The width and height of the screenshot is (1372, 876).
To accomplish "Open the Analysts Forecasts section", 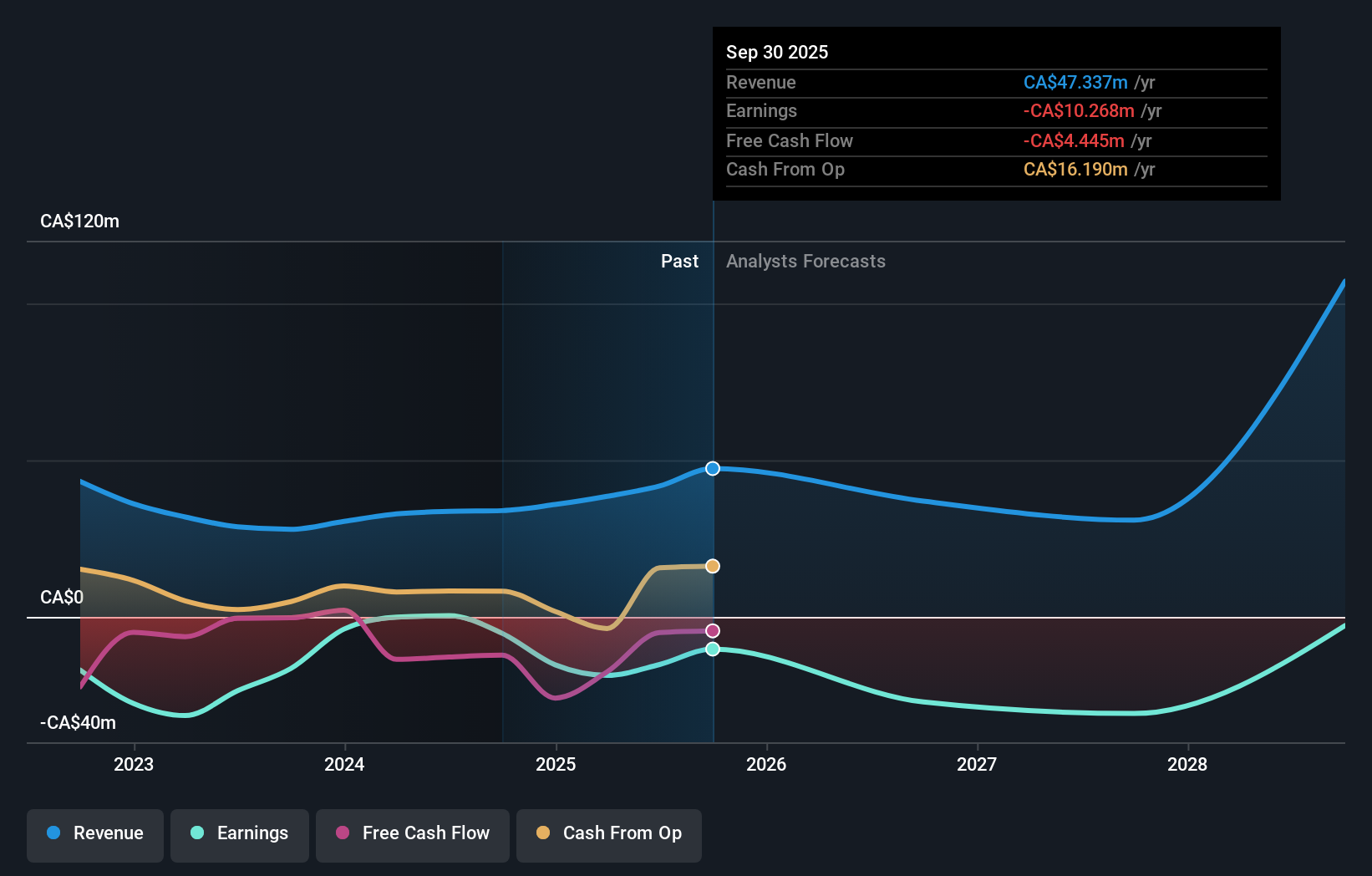I will tap(805, 262).
